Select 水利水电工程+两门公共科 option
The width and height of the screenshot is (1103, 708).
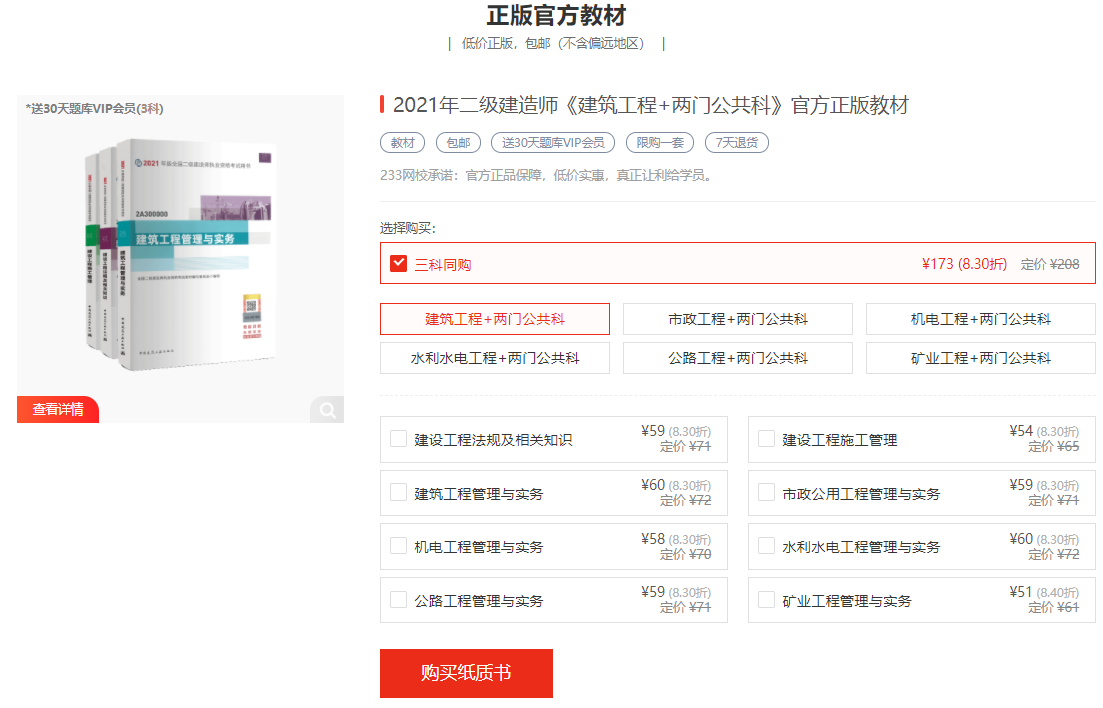point(495,358)
